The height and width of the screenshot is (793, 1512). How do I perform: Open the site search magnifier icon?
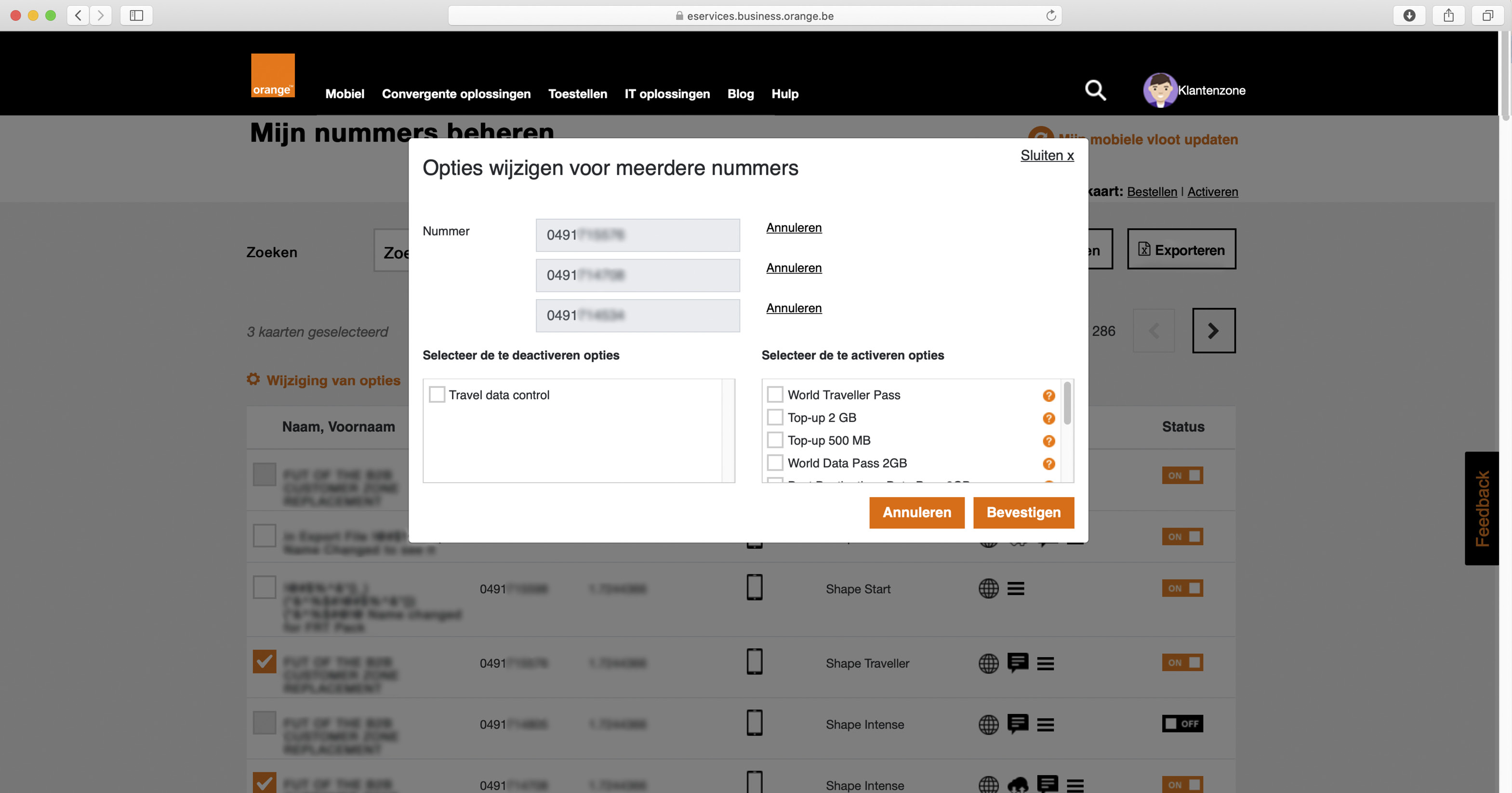pyautogui.click(x=1095, y=91)
